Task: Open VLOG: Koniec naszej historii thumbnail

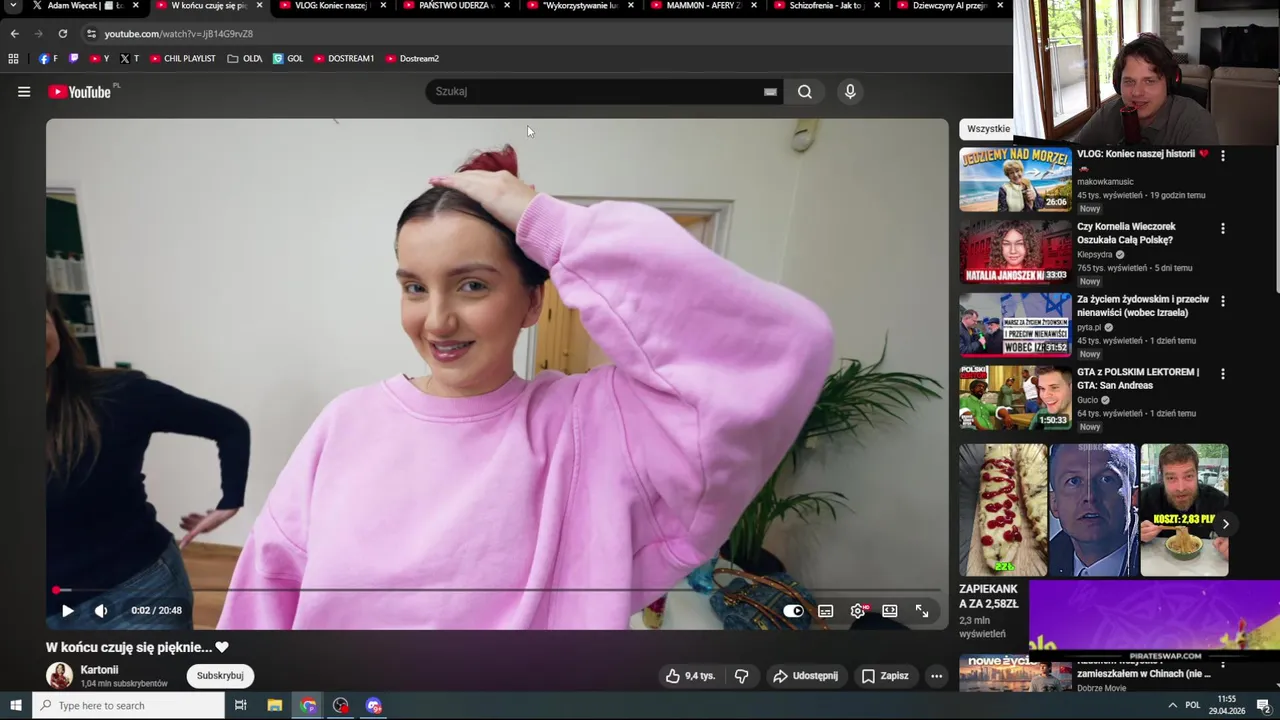Action: point(1015,180)
